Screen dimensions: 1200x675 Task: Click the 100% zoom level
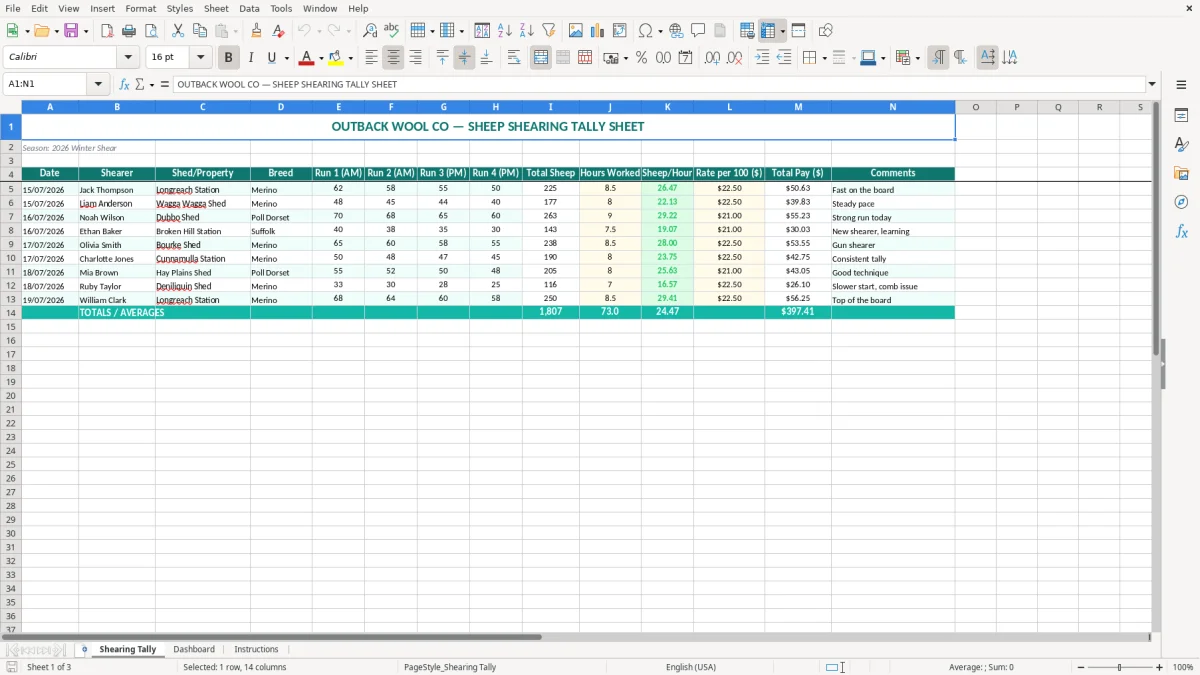coord(1183,667)
